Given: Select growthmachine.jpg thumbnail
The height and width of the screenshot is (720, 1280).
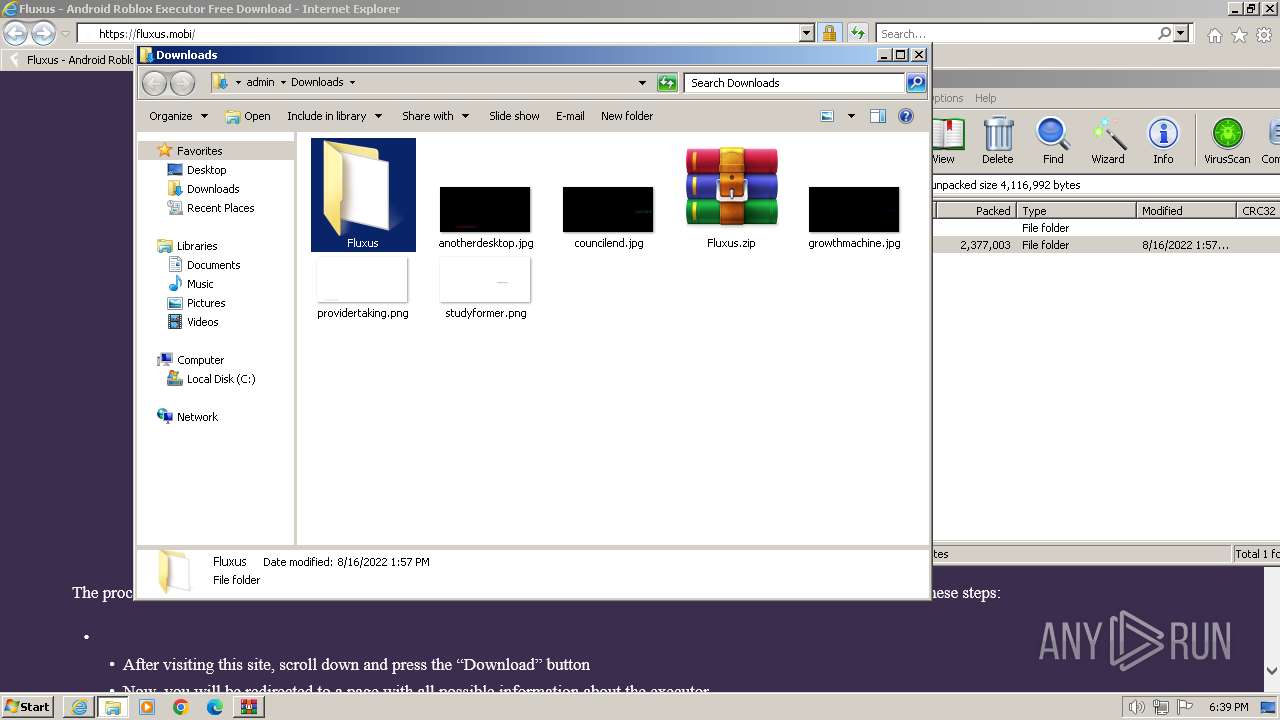Looking at the screenshot, I should (x=854, y=209).
